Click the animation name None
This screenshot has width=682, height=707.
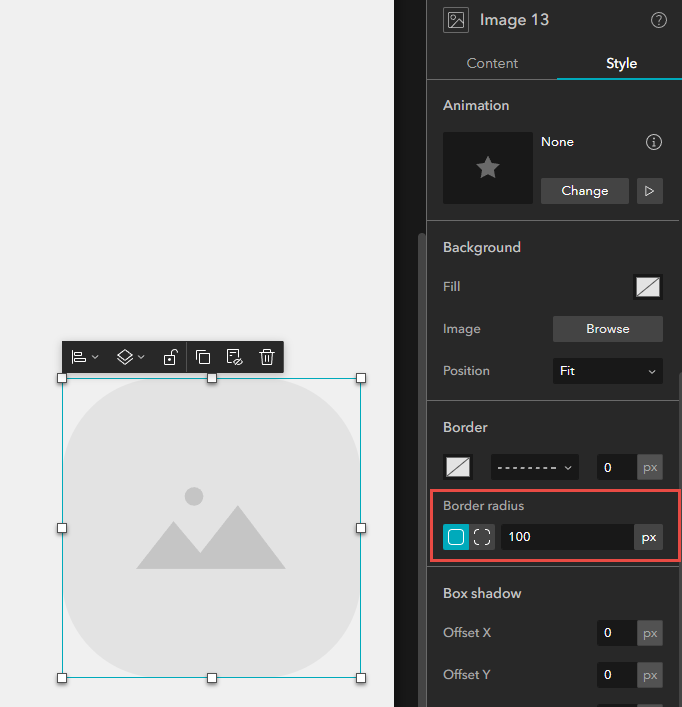[x=557, y=142]
